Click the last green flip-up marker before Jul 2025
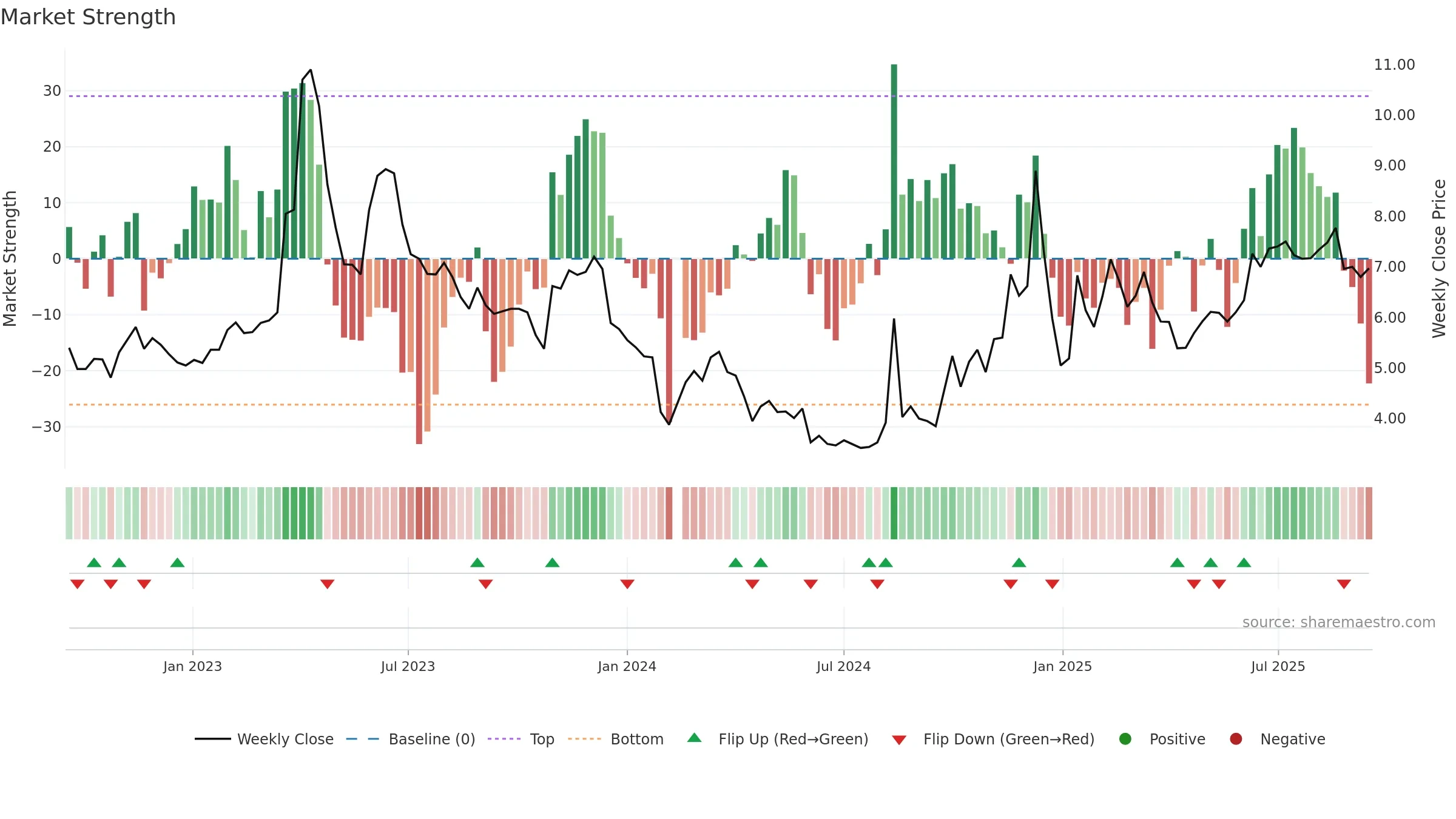 pos(1244,562)
